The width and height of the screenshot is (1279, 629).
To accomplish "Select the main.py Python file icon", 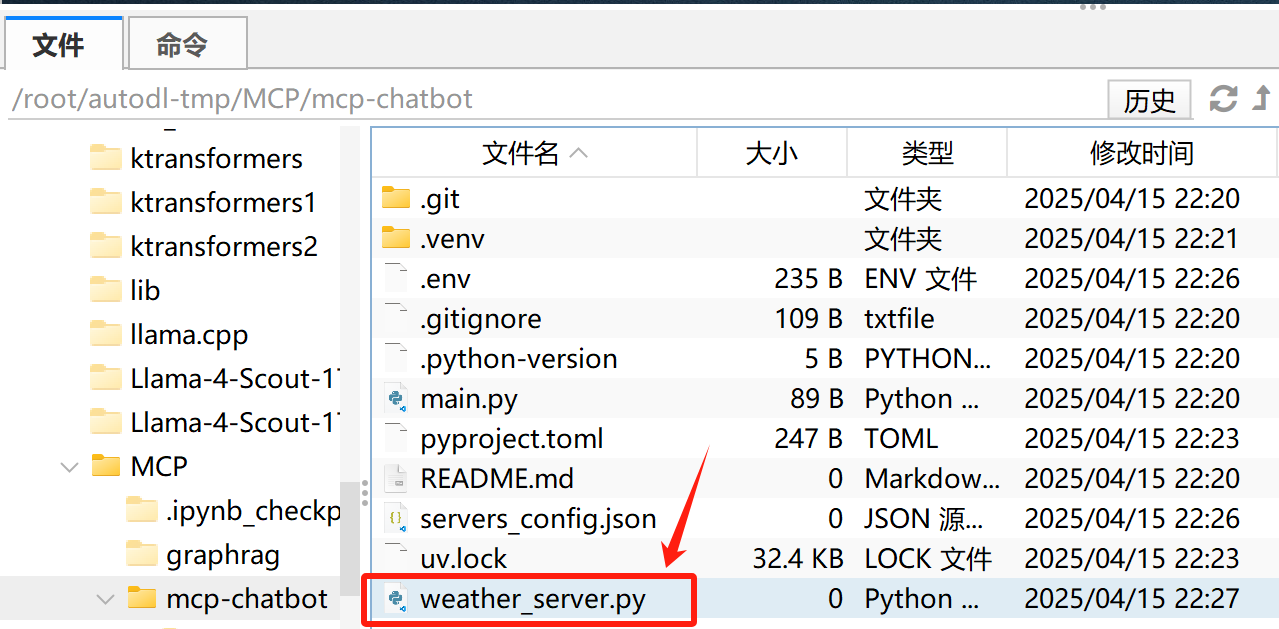I will (x=396, y=399).
